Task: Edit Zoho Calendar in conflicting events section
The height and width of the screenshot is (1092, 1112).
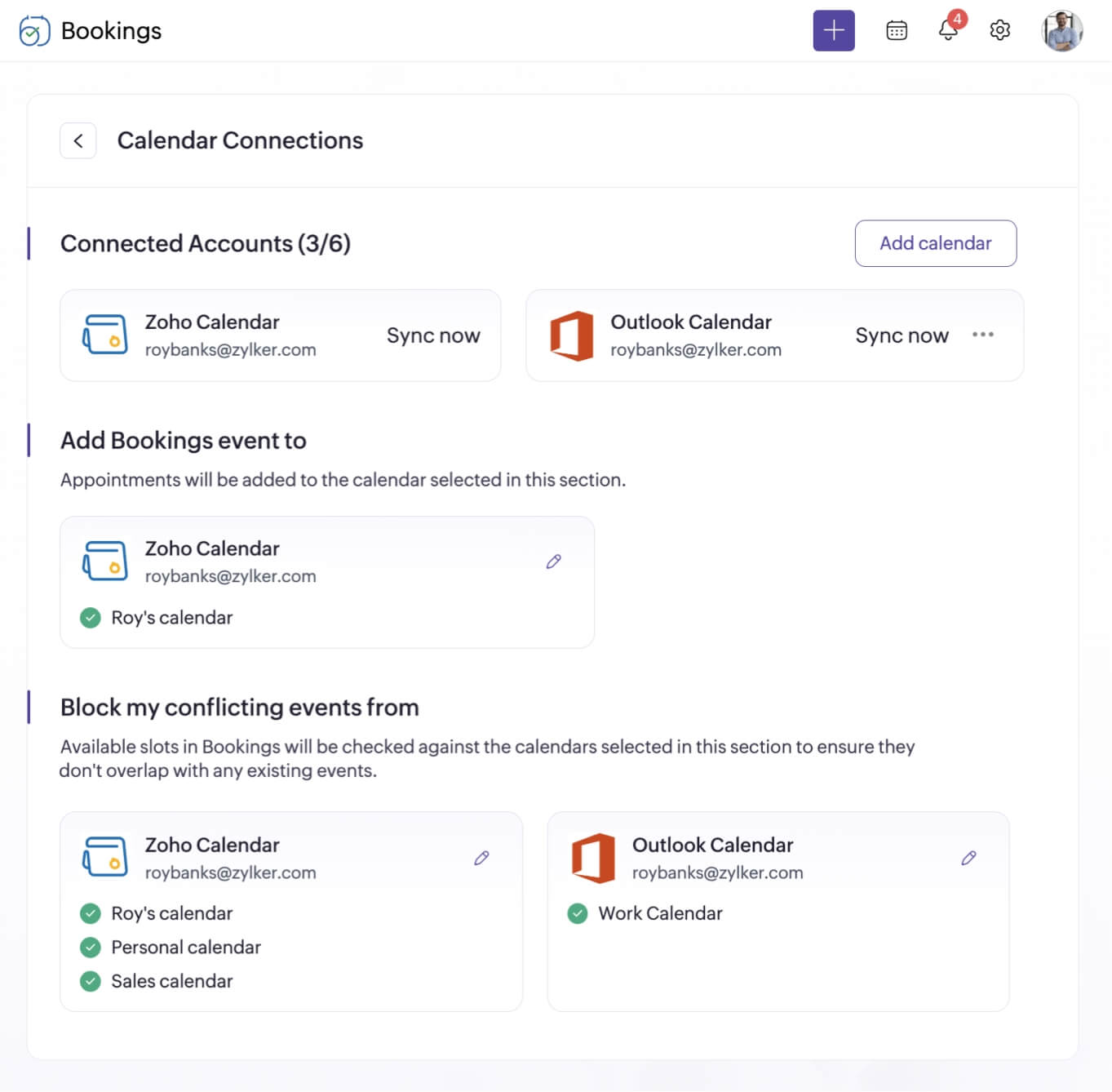Action: point(481,858)
